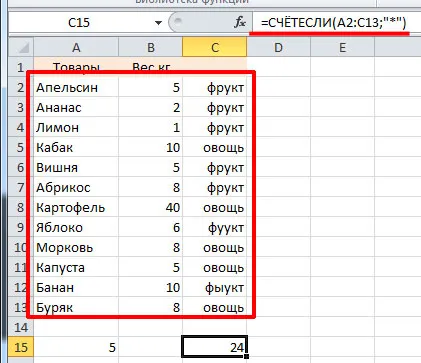Click cell with text Вишня
Image resolution: width=421 pixels, height=363 pixels.
click(x=76, y=167)
